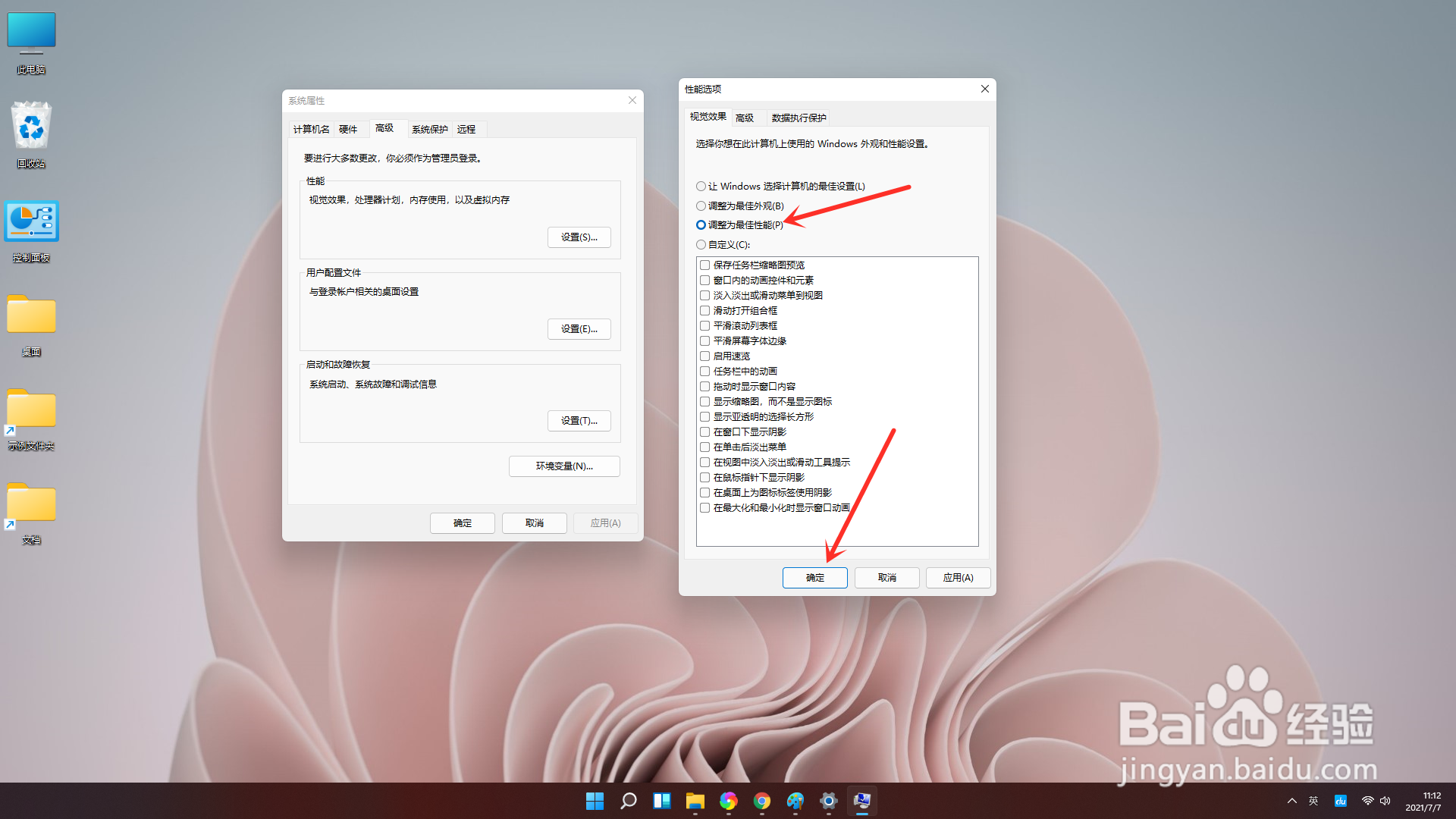The width and height of the screenshot is (1456, 819).
Task: Open File Explorer from taskbar
Action: pos(695,801)
